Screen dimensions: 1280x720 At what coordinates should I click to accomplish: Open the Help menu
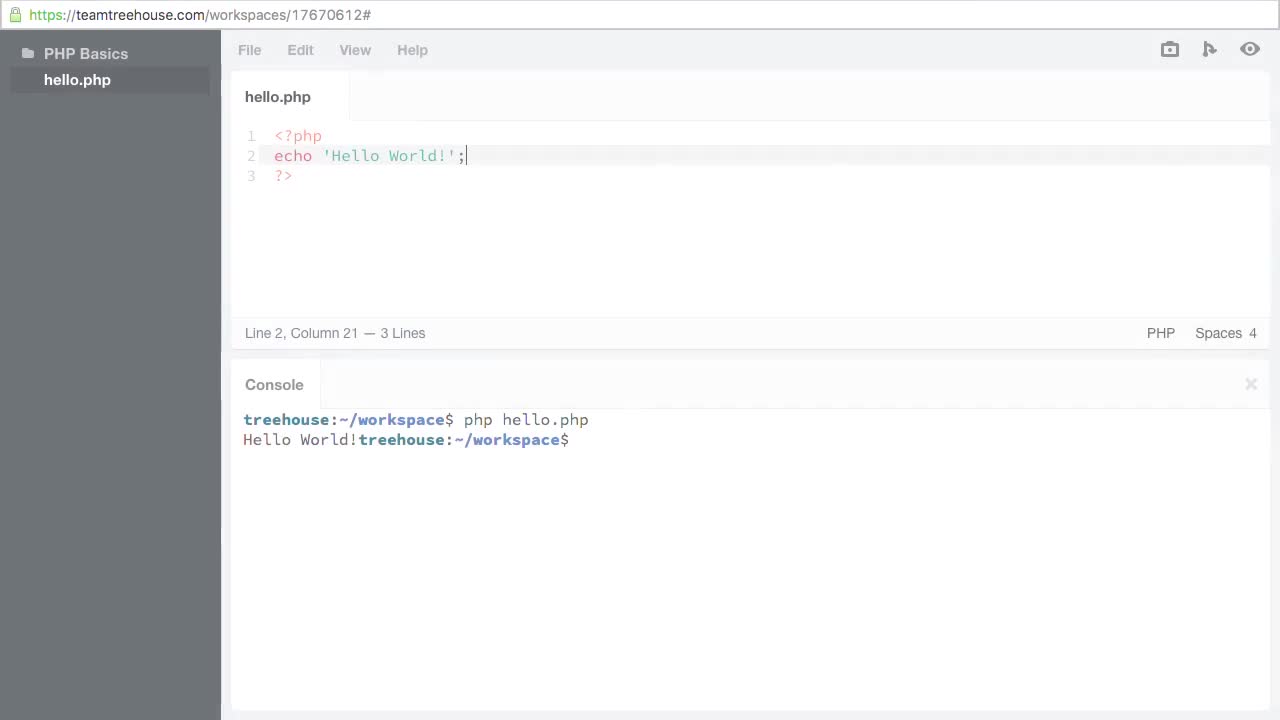coord(412,50)
